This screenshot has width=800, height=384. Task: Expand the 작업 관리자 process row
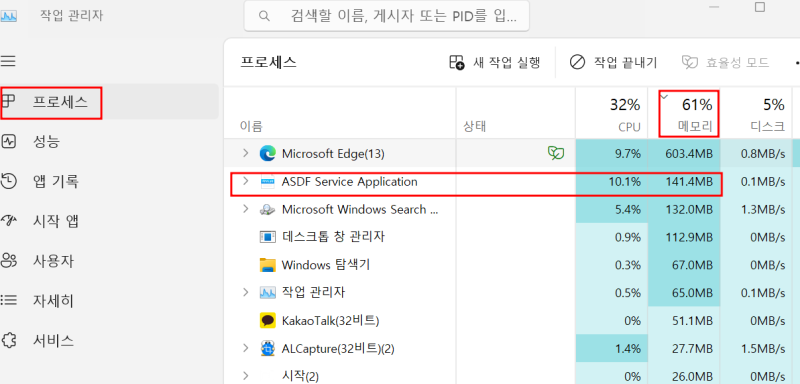click(x=245, y=292)
